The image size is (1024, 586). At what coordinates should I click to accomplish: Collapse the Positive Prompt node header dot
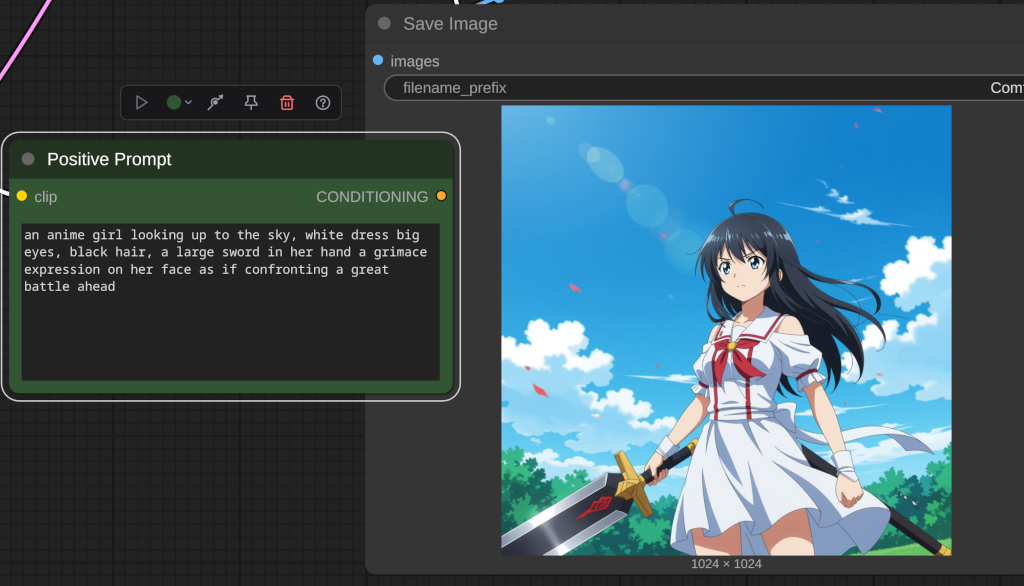point(28,158)
